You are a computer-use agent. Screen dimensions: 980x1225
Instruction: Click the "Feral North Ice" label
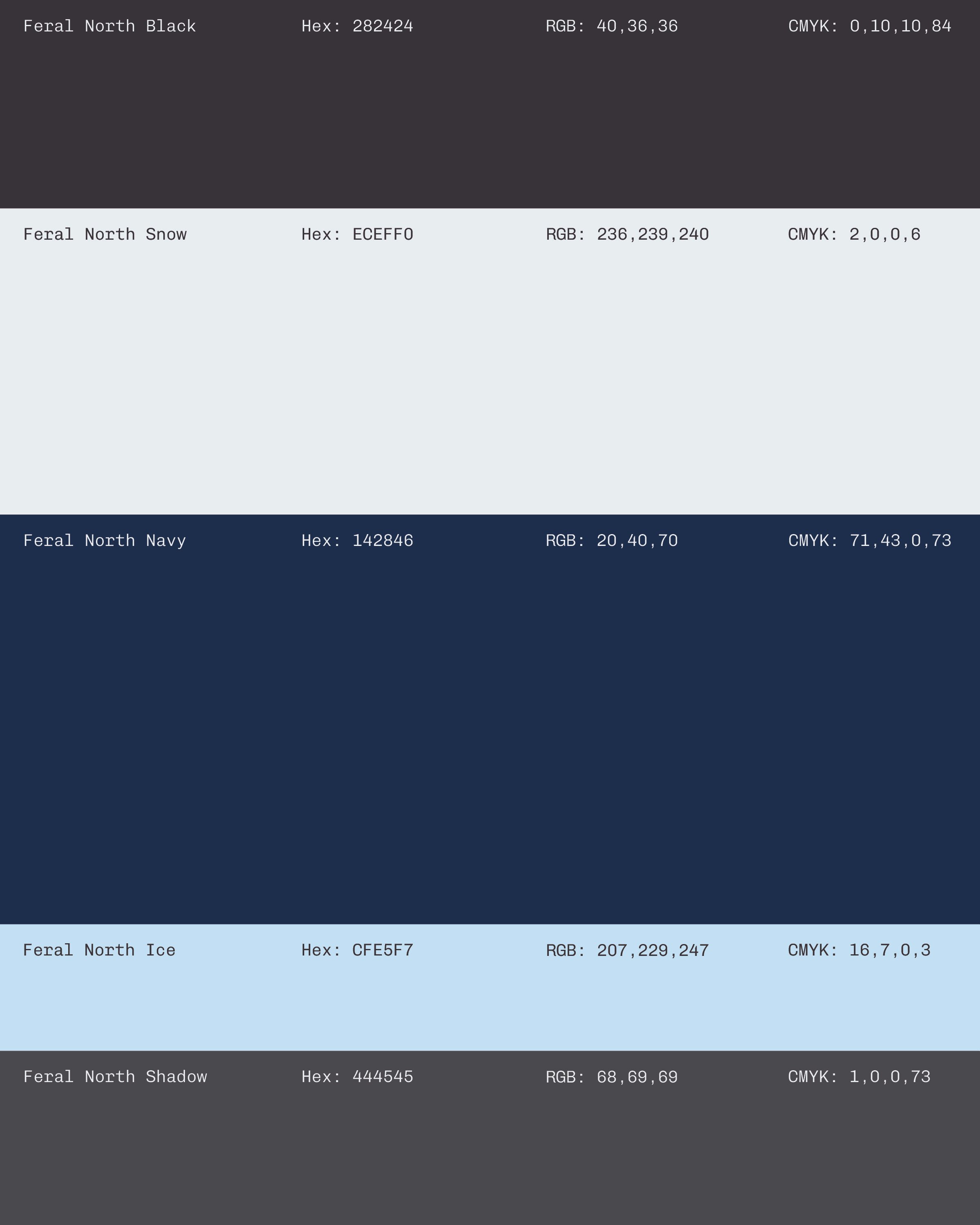[x=99, y=950]
